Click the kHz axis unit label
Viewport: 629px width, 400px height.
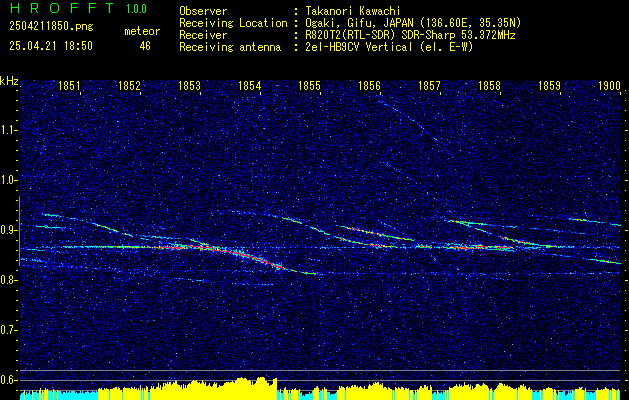[x=9, y=81]
